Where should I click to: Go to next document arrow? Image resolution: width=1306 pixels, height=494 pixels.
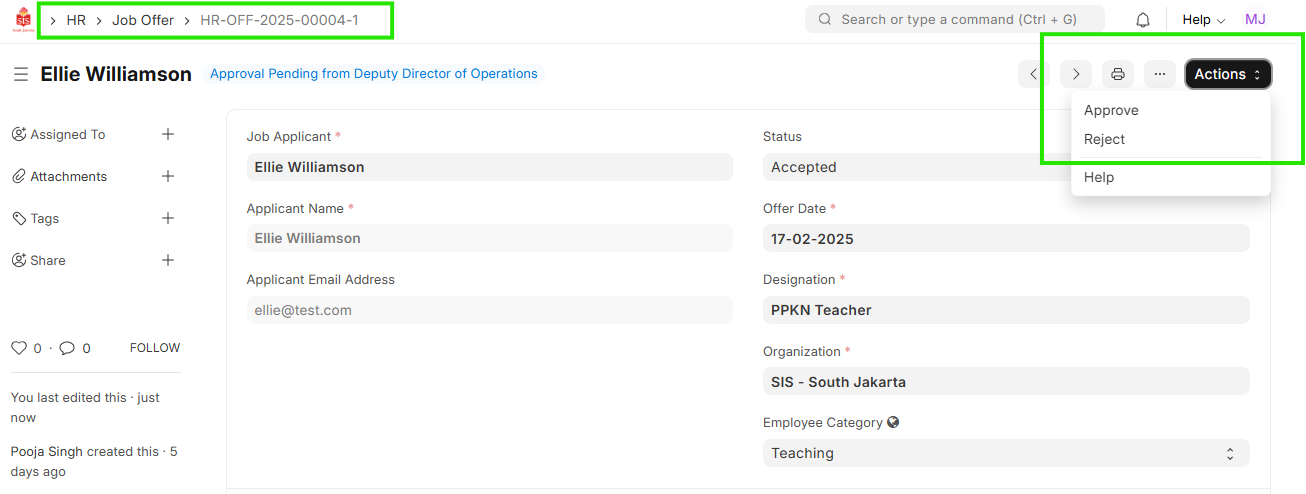point(1076,74)
